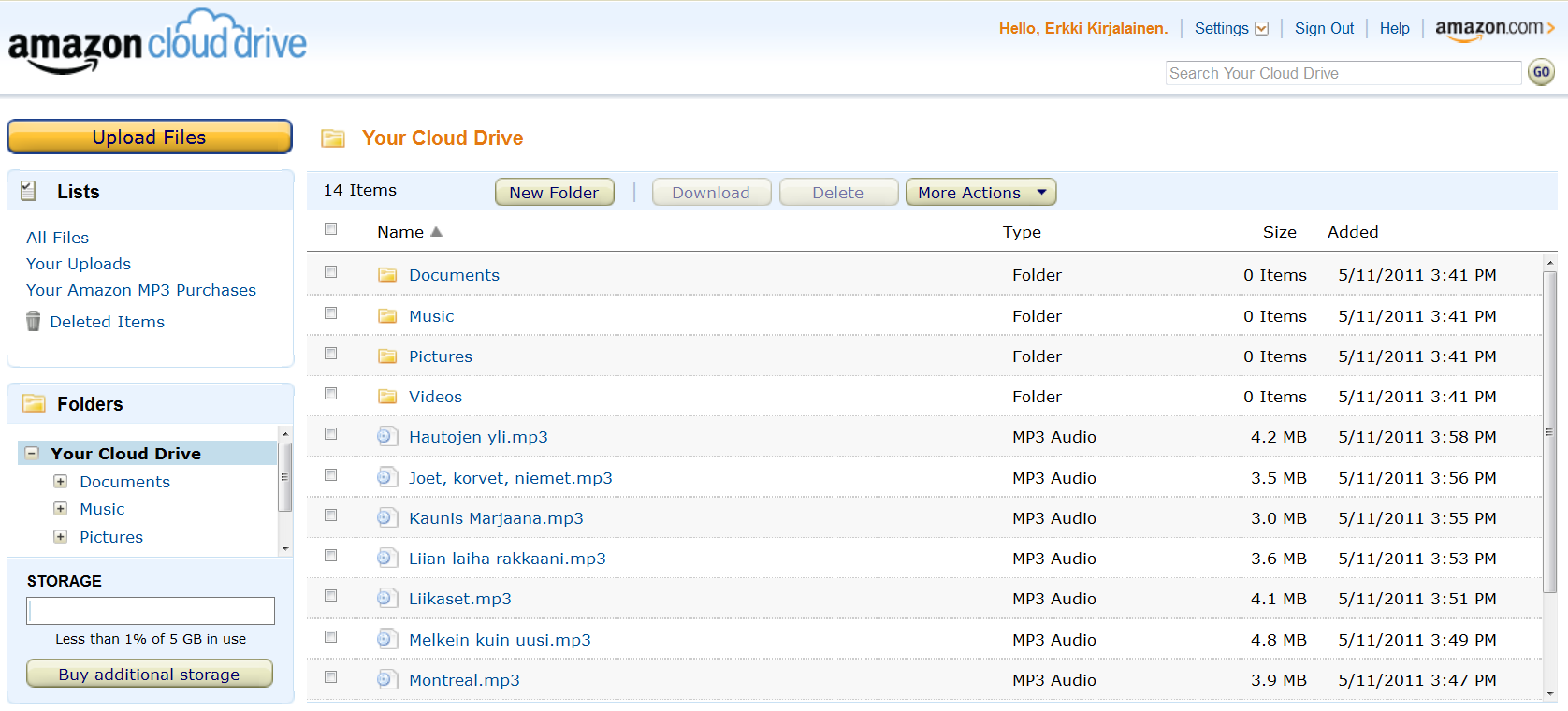
Task: Click the New Folder button
Action: tap(555, 192)
